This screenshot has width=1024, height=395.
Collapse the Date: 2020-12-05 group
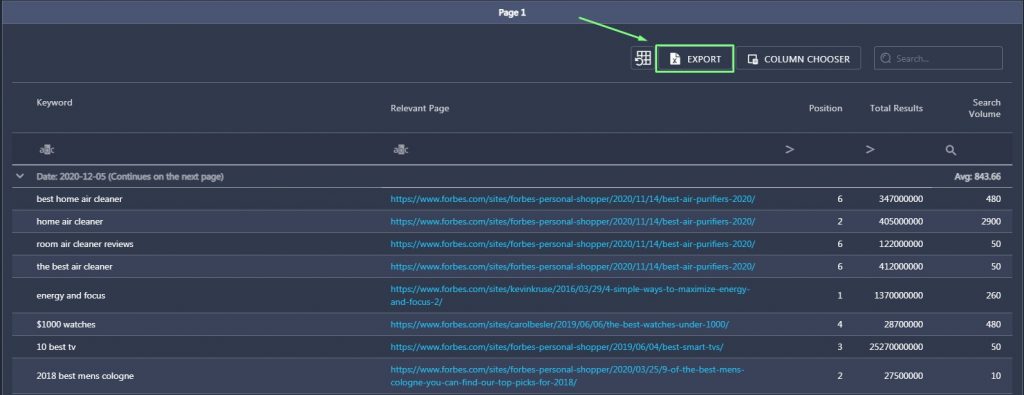(20, 176)
